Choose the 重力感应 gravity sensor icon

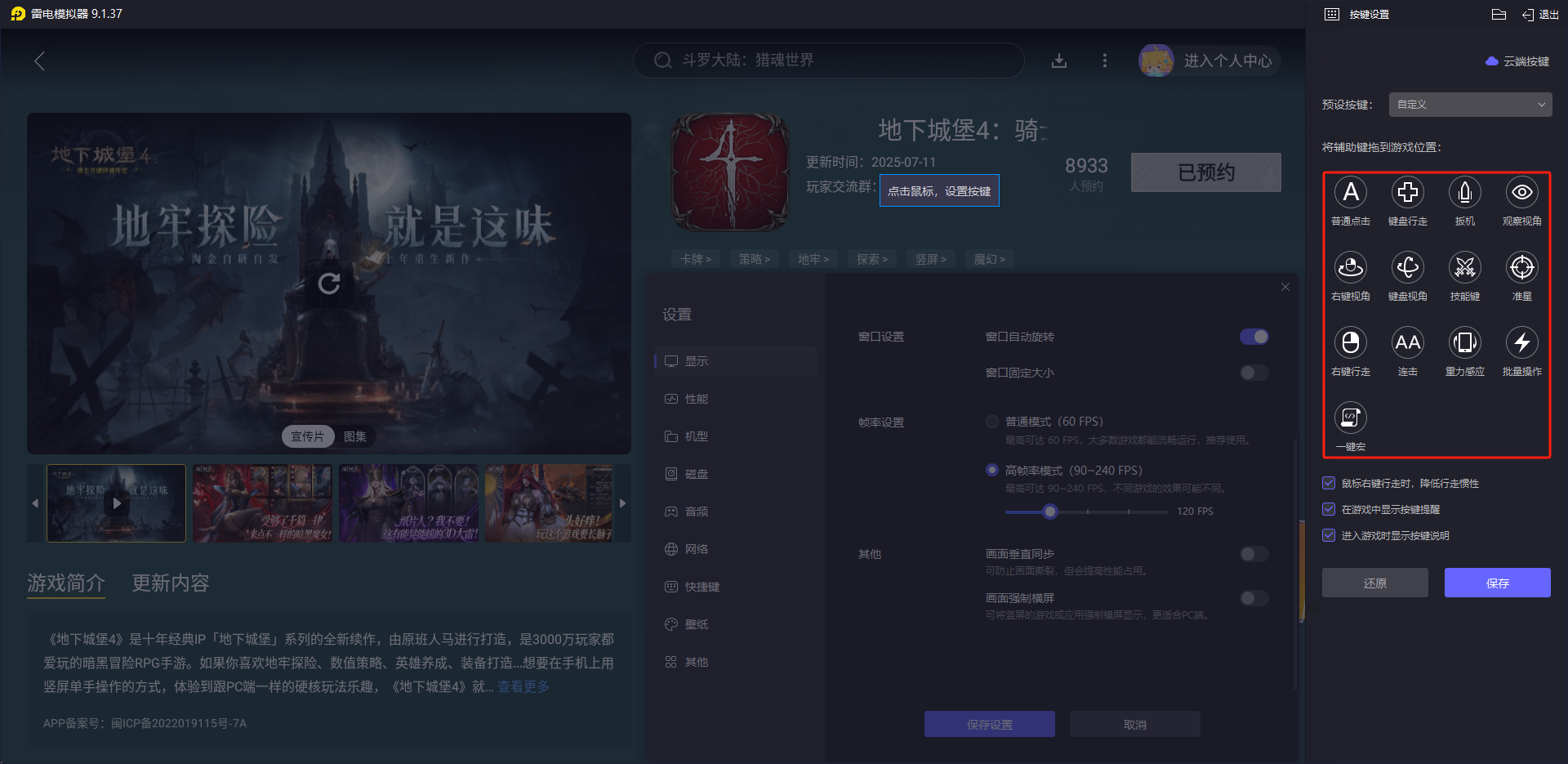pos(1465,343)
